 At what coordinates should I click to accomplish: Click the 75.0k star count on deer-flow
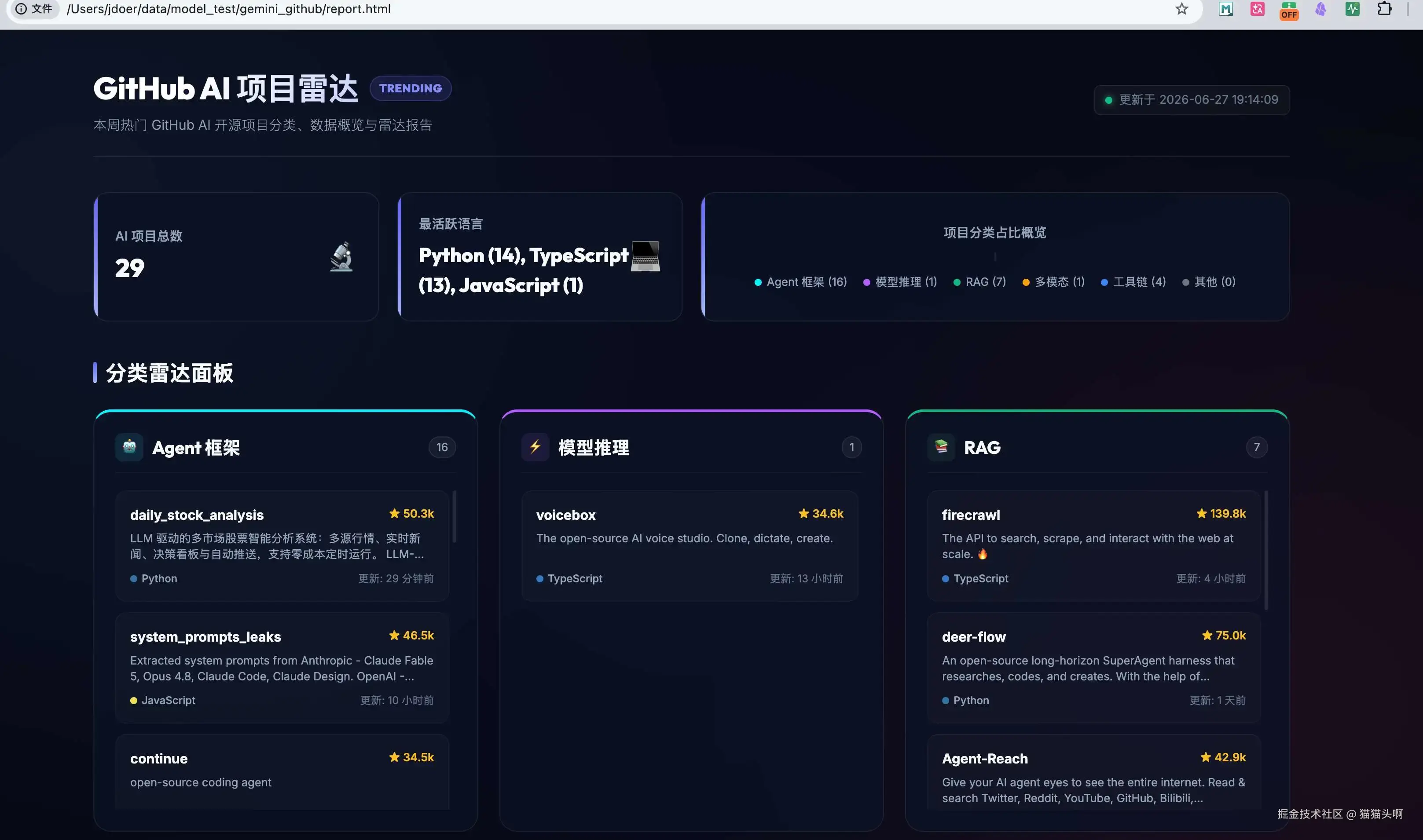point(1230,635)
